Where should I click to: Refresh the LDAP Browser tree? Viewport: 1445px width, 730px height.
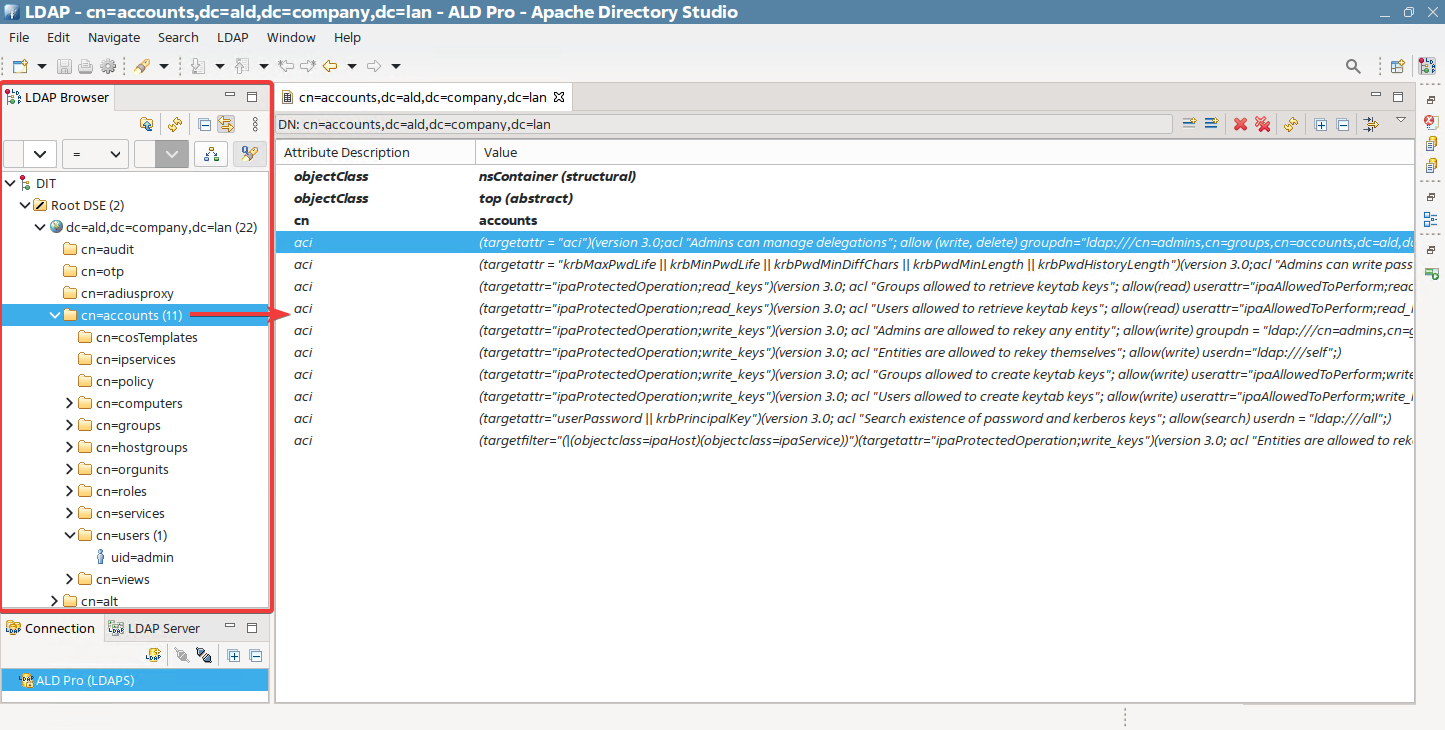click(175, 124)
